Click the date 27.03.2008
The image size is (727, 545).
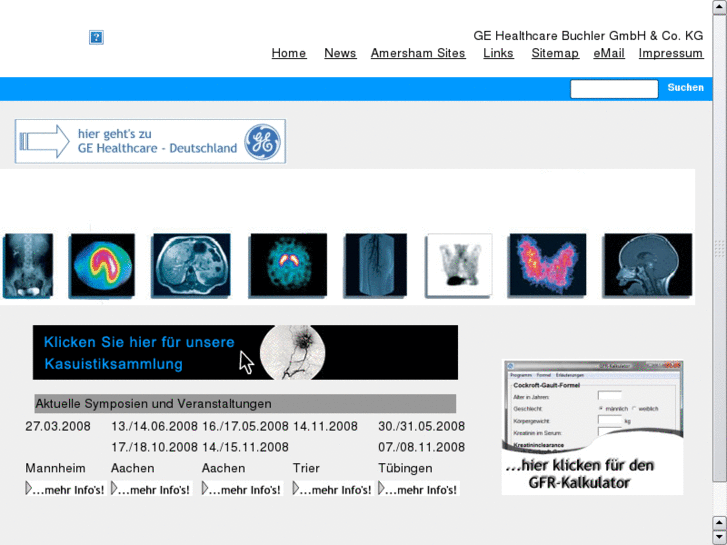coord(58,426)
